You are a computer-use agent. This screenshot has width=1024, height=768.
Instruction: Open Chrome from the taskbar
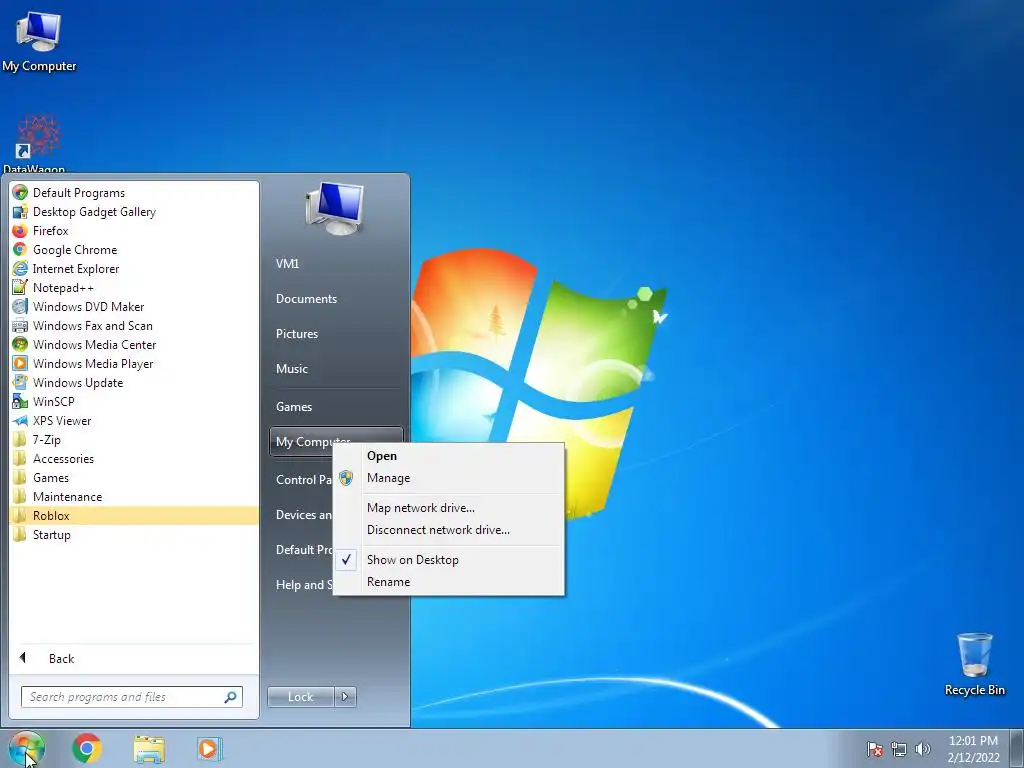tap(87, 748)
